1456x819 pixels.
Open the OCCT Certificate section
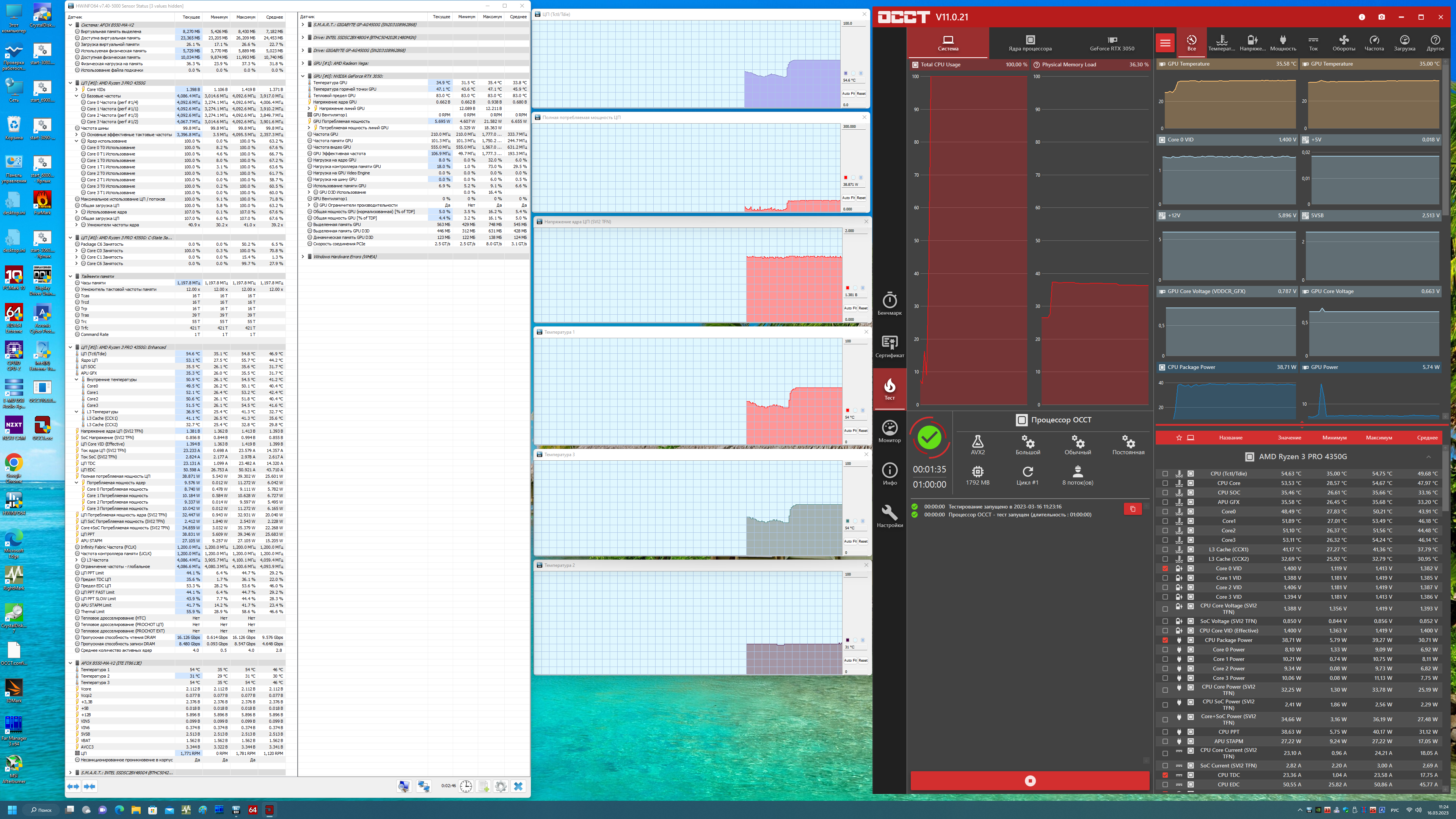(x=889, y=346)
